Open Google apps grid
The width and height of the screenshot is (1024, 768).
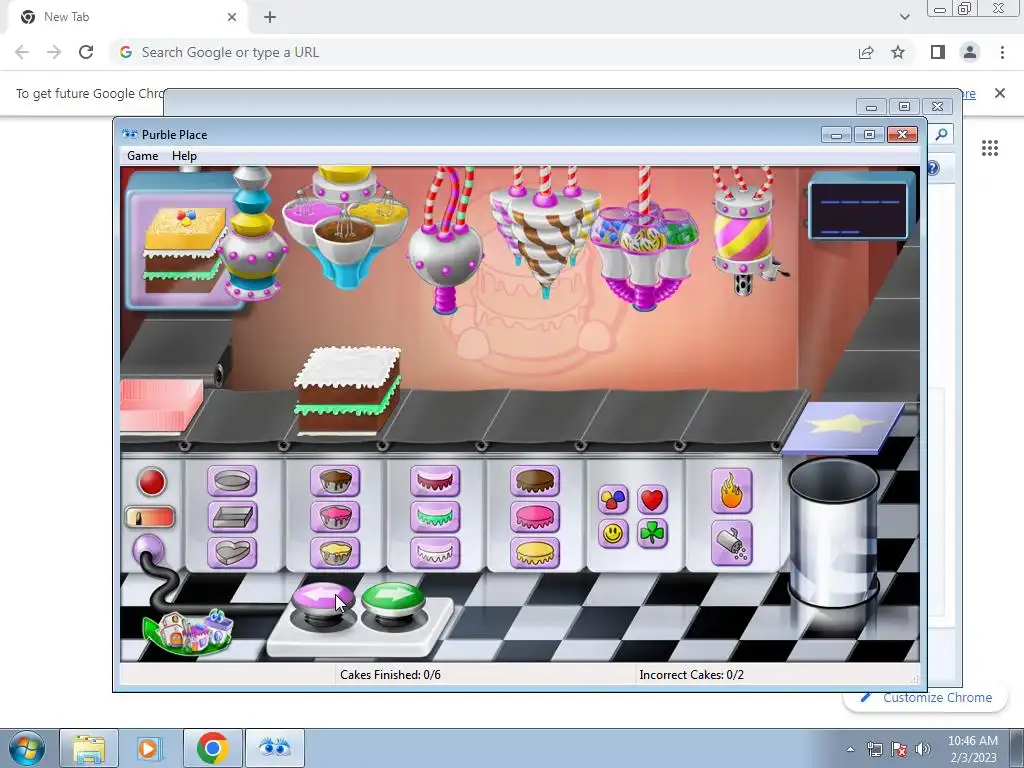coord(990,148)
